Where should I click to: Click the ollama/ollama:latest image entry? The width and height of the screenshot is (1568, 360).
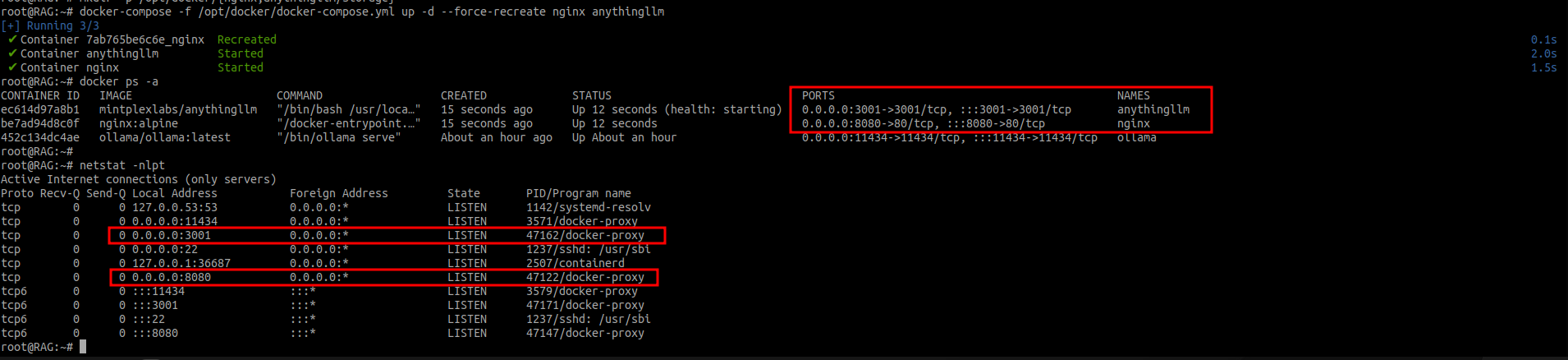click(x=165, y=137)
